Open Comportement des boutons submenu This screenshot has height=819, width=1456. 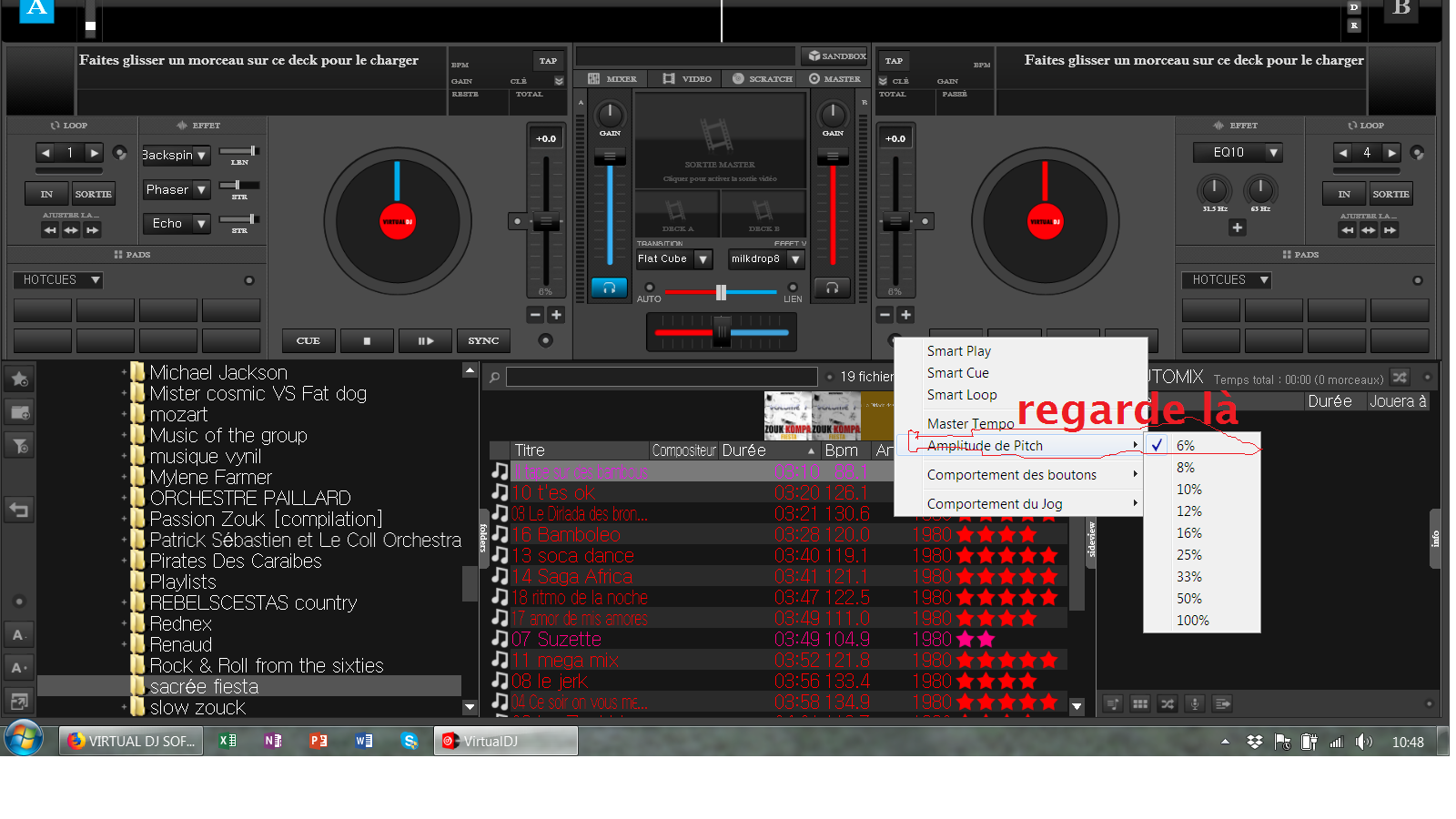[x=1020, y=475]
